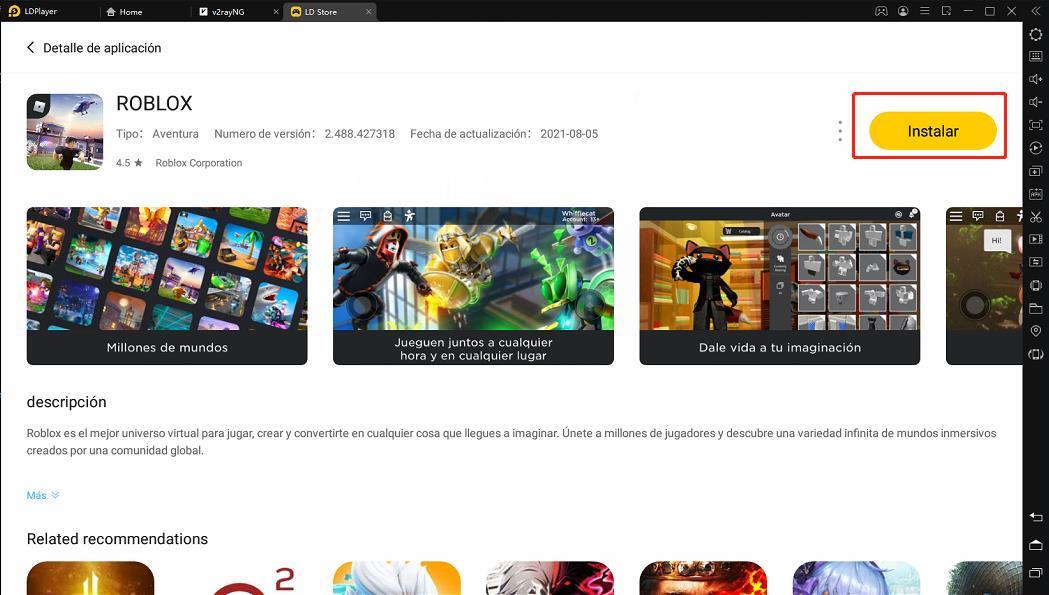Open keyboard mapping tool in sidebar
The width and height of the screenshot is (1049, 595).
pos(1036,56)
